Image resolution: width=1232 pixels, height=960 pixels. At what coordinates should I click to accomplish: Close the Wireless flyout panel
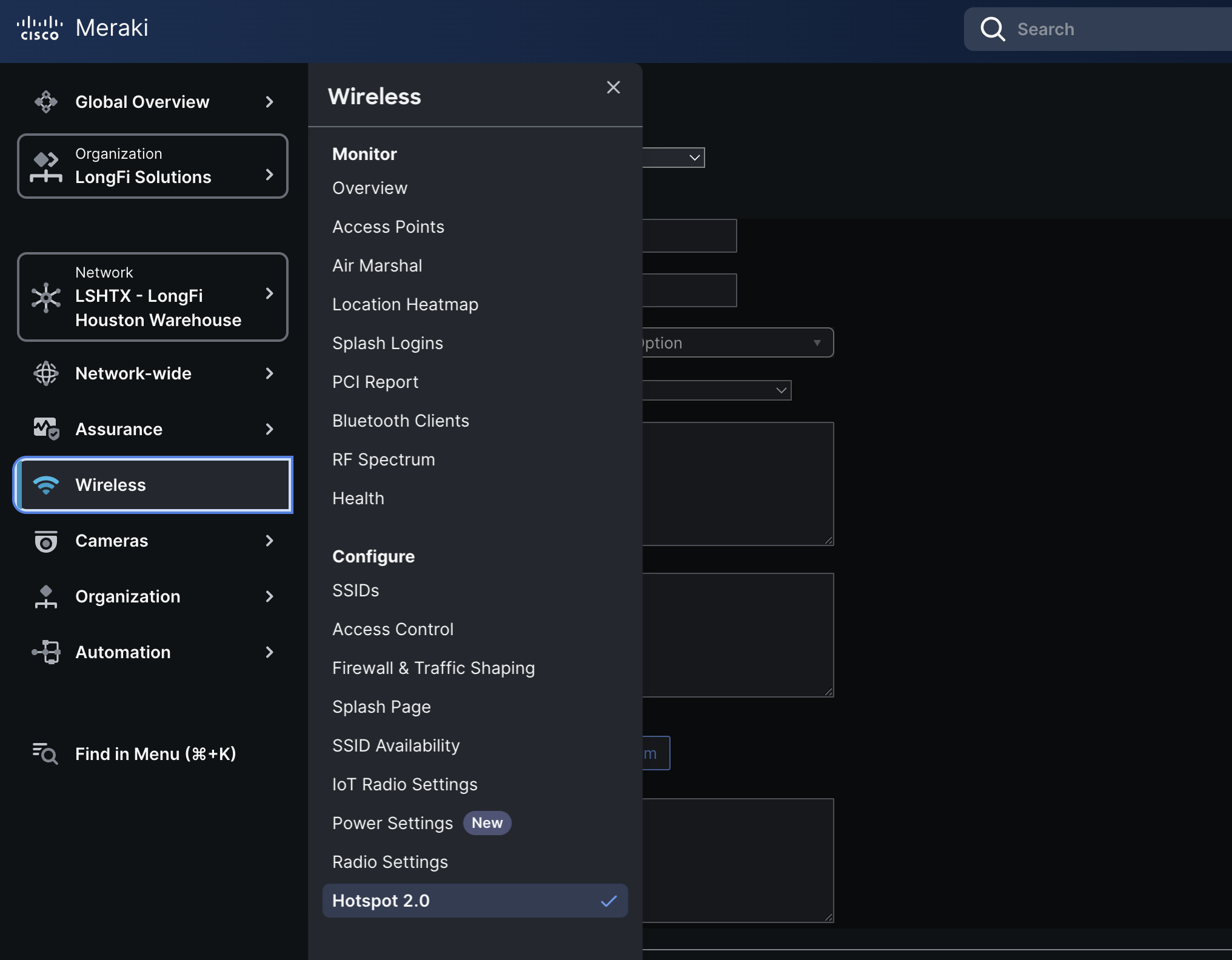pos(614,87)
